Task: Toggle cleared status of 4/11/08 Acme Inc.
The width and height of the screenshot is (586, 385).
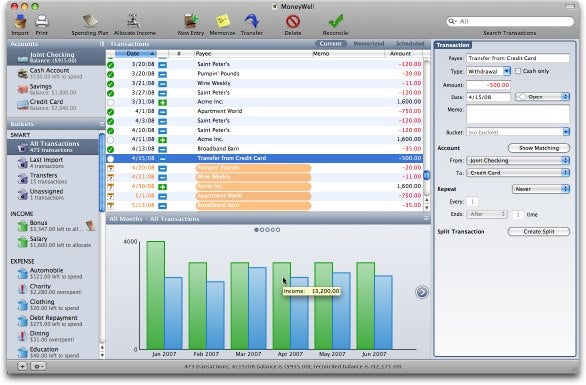Action: [111, 140]
